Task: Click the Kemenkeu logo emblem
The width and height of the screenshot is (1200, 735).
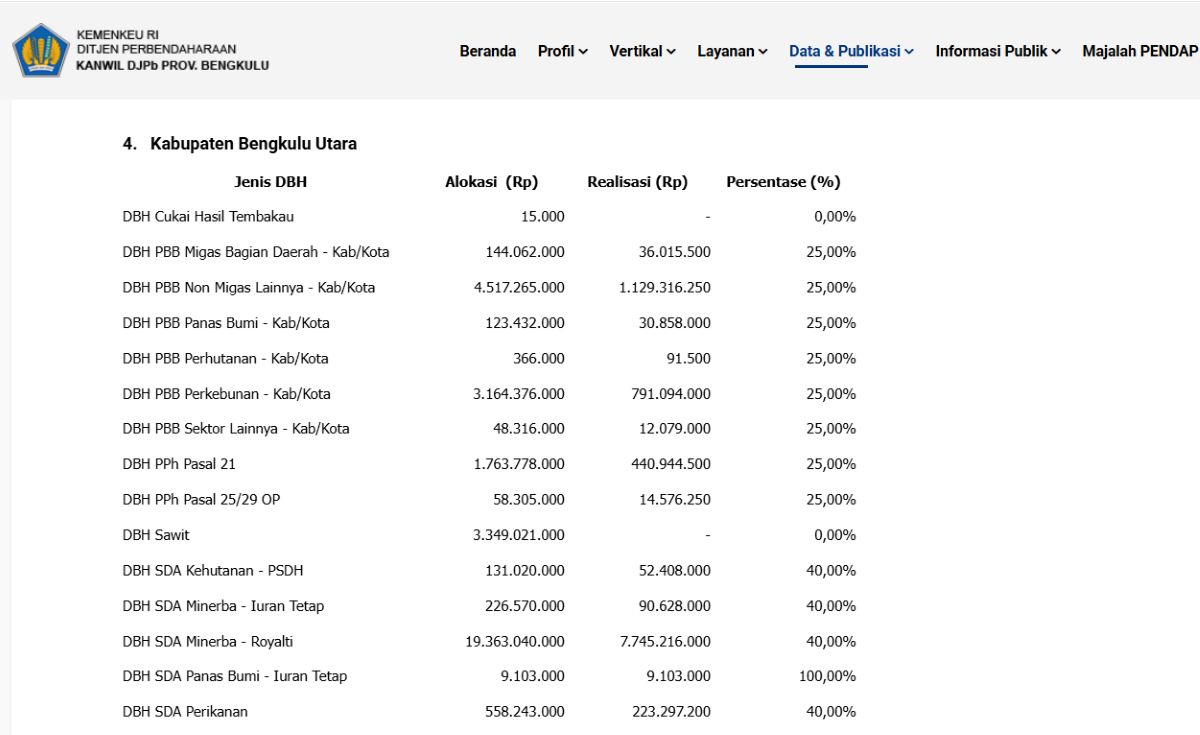Action: coord(40,50)
